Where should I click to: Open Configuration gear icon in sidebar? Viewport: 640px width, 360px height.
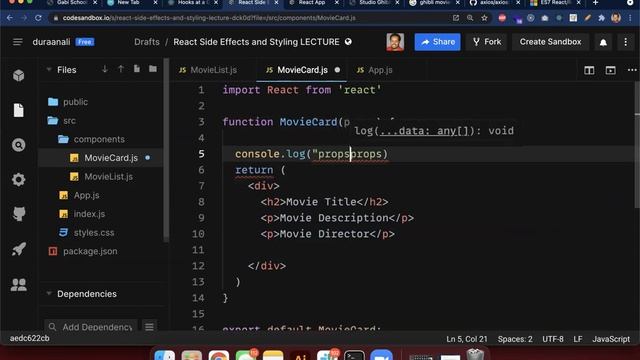point(18,180)
